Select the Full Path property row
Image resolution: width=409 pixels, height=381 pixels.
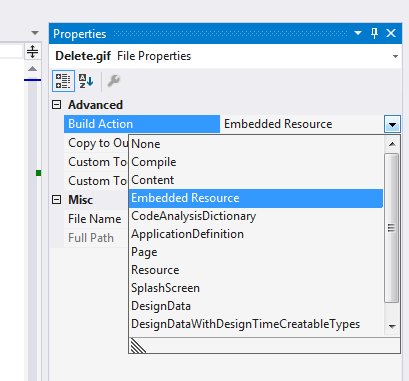coord(96,238)
